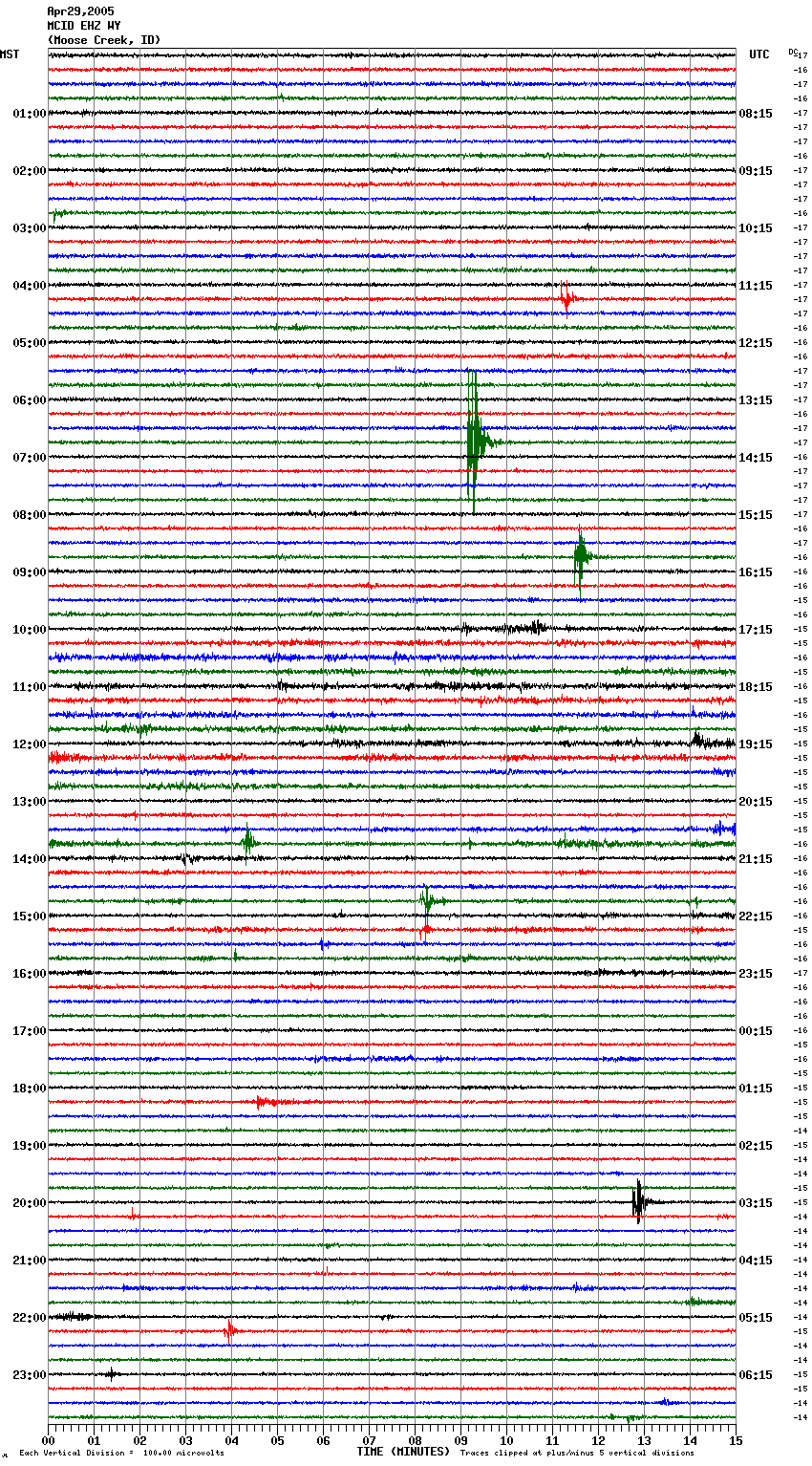Select the 03:00 MST time label
Image resolution: width=812 pixels, height=1466 pixels.
30,228
